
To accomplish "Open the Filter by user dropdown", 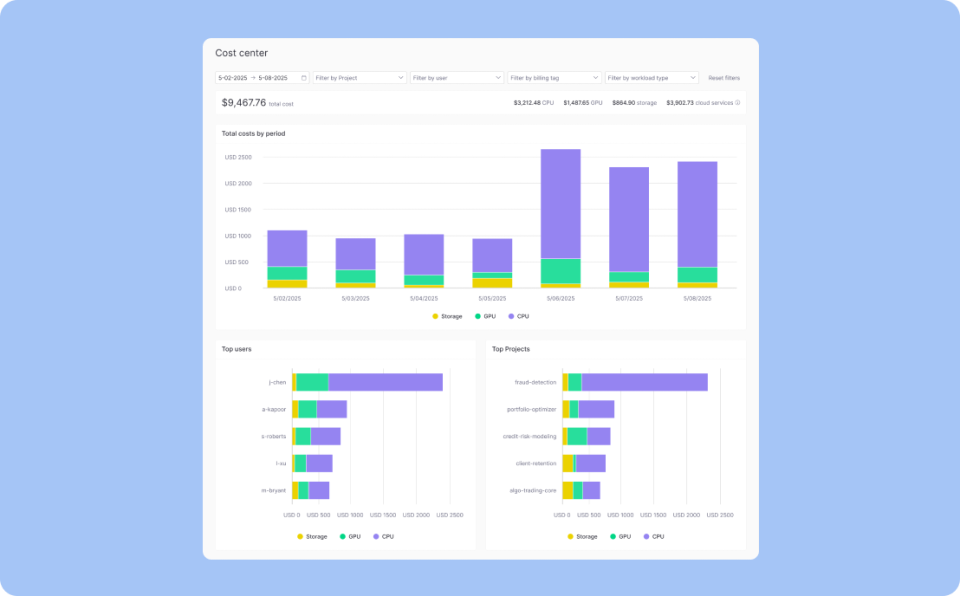I will [x=457, y=76].
